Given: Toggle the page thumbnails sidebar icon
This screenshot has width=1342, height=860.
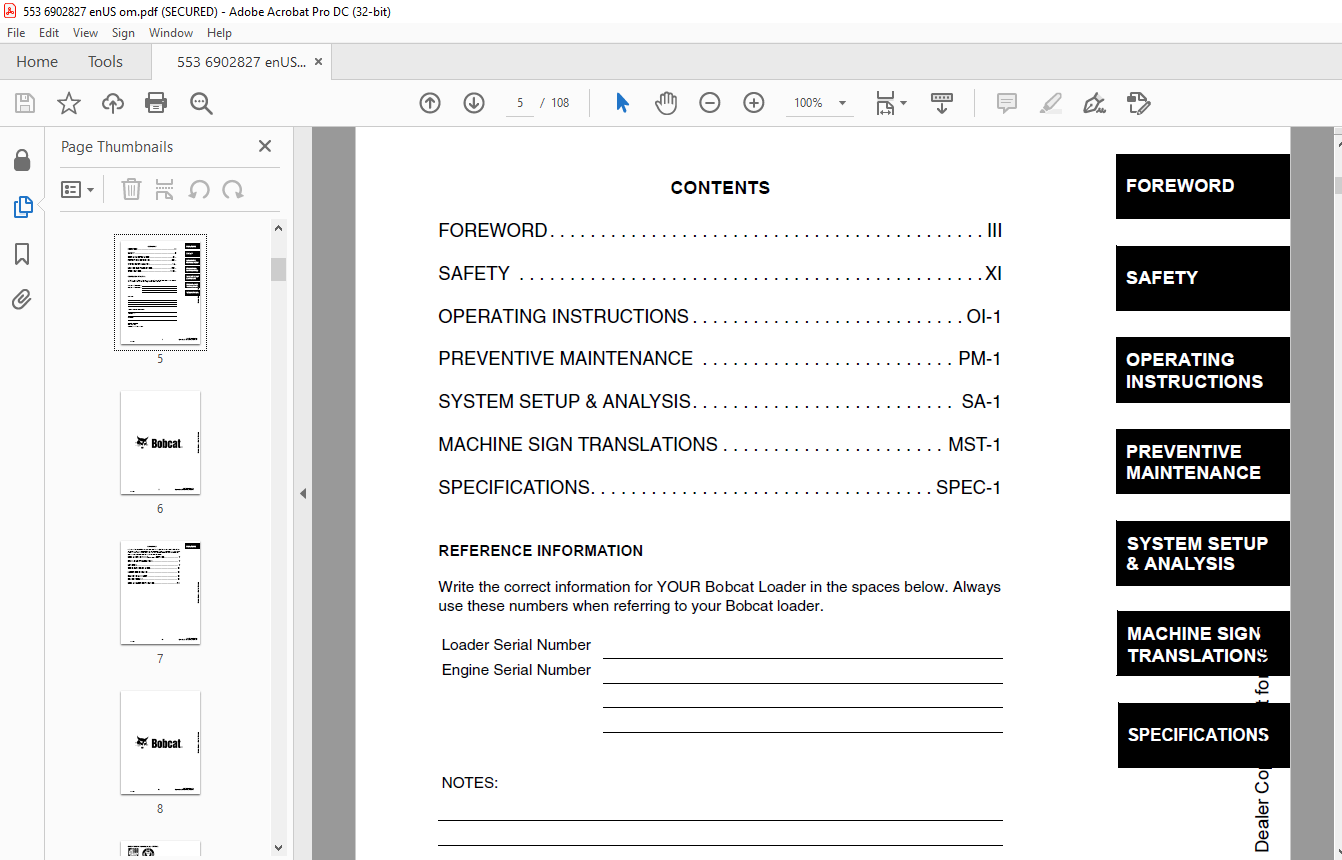Looking at the screenshot, I should pos(22,207).
